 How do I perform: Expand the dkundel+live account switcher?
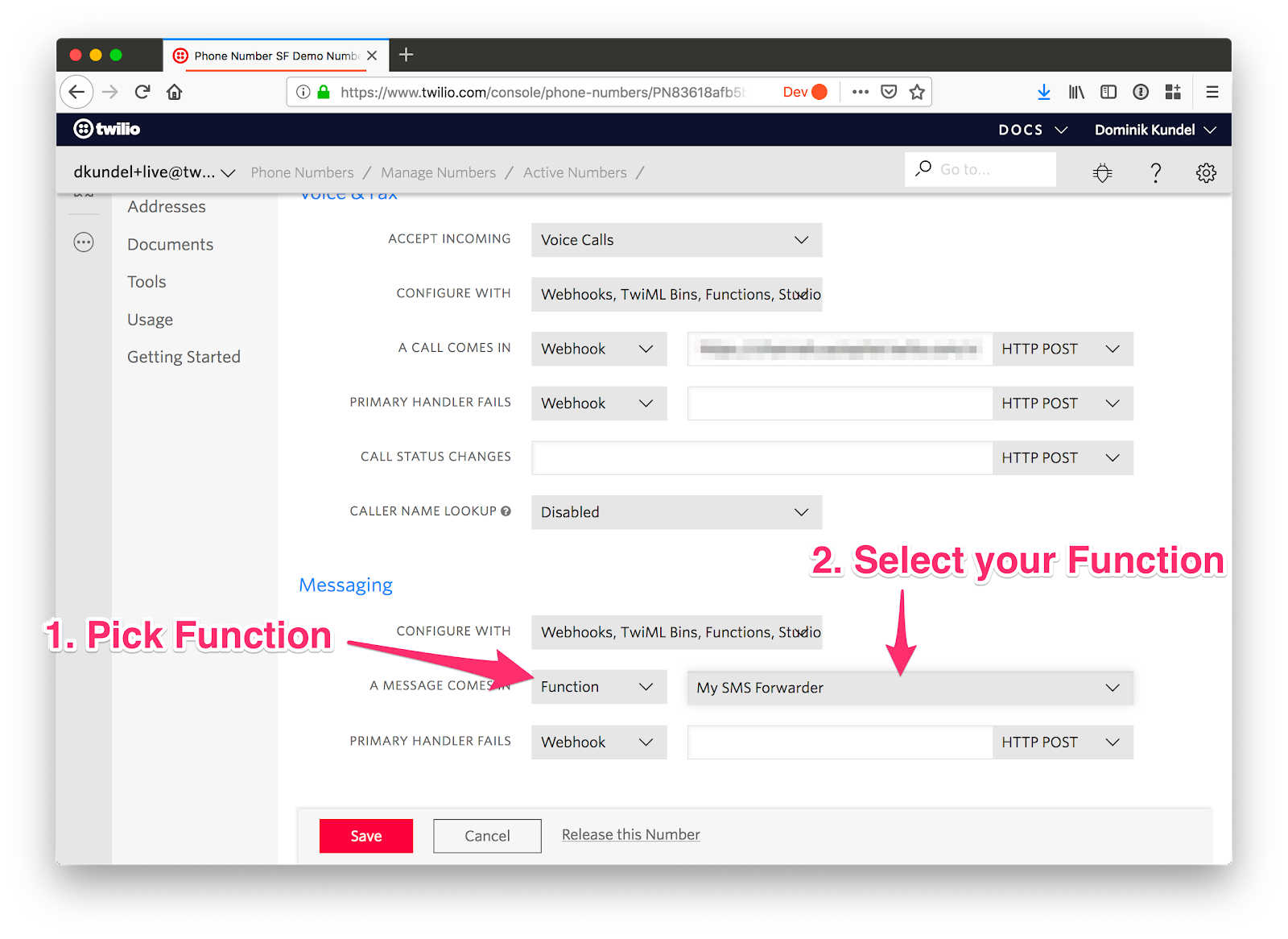click(x=154, y=172)
